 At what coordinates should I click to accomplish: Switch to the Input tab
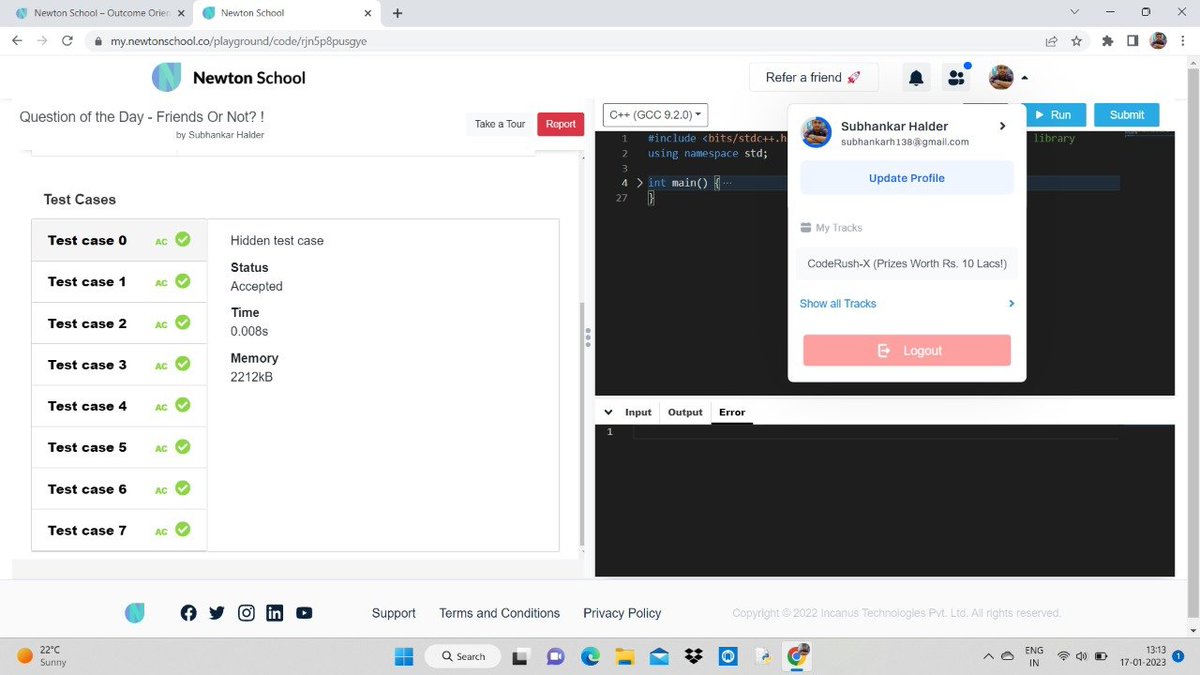(638, 411)
